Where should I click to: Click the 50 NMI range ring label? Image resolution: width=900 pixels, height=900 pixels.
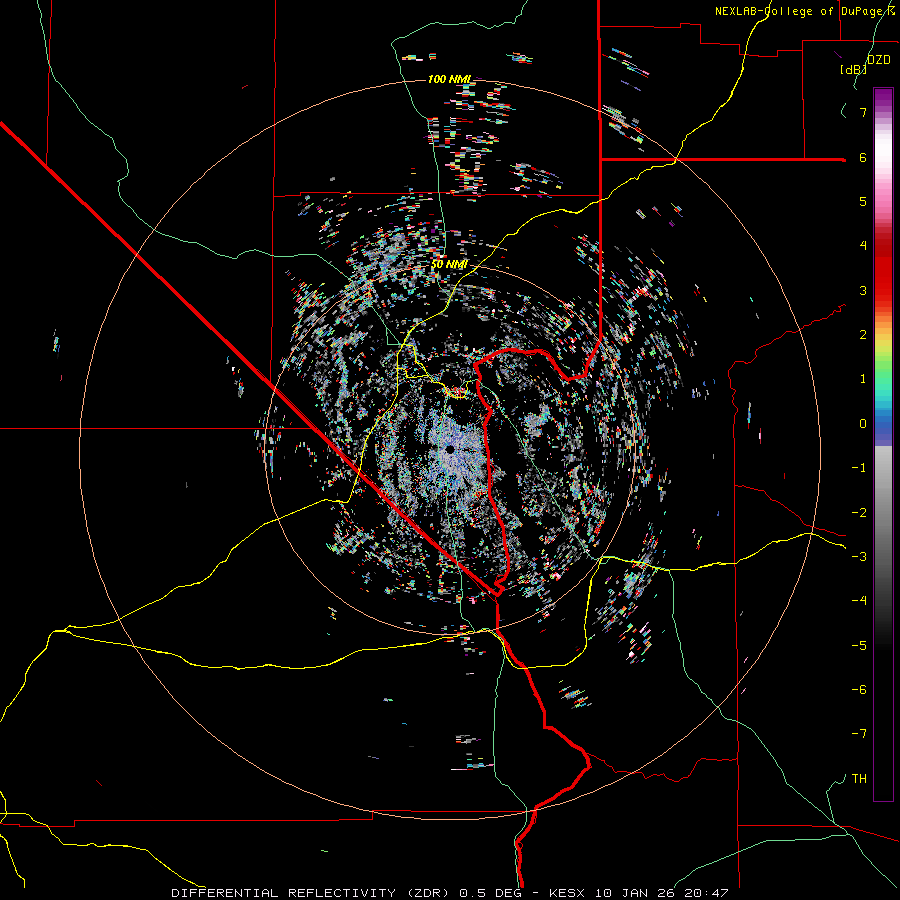[449, 264]
